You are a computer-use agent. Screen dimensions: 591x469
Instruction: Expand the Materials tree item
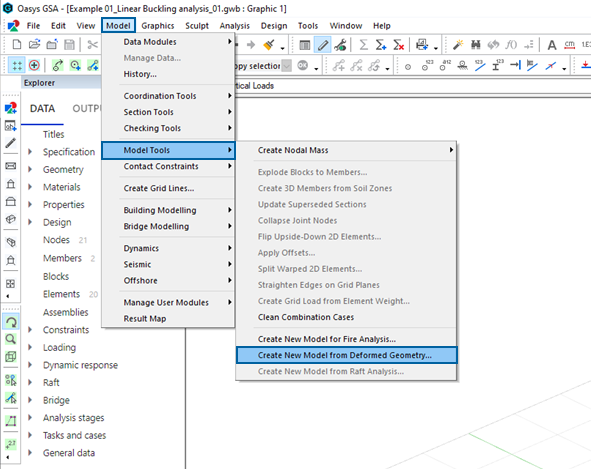point(30,187)
